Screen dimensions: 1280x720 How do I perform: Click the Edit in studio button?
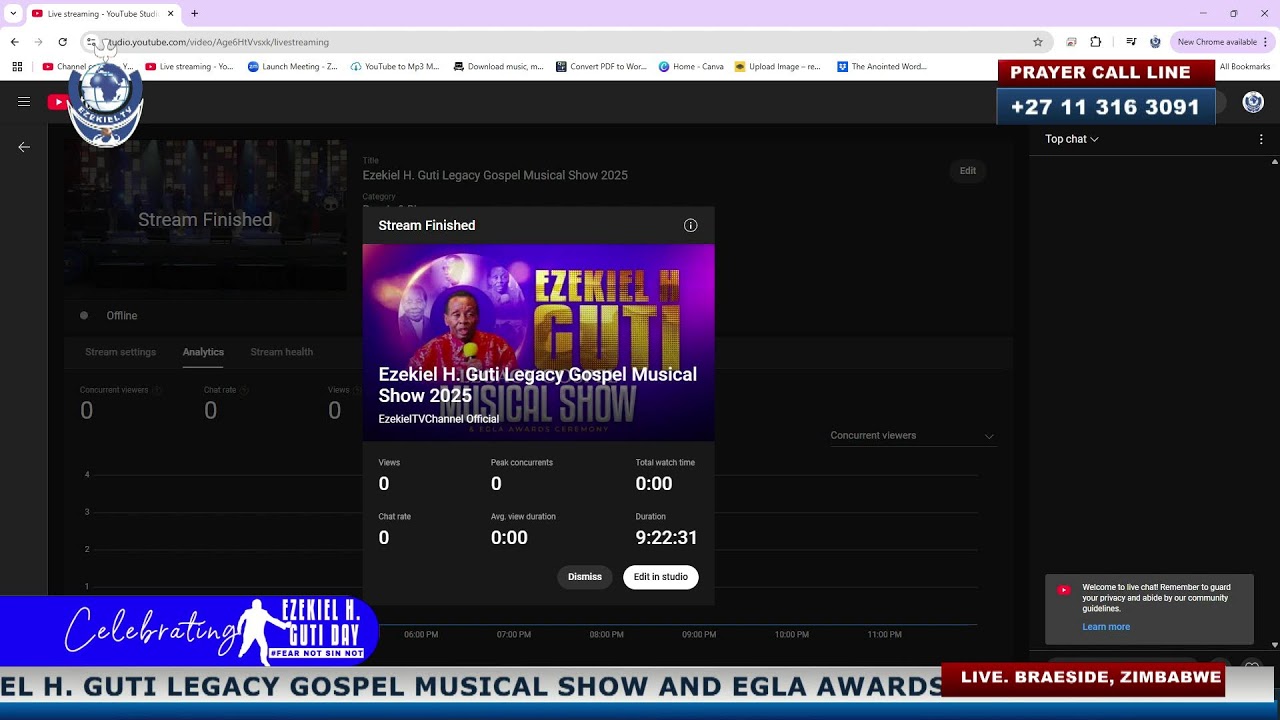660,577
